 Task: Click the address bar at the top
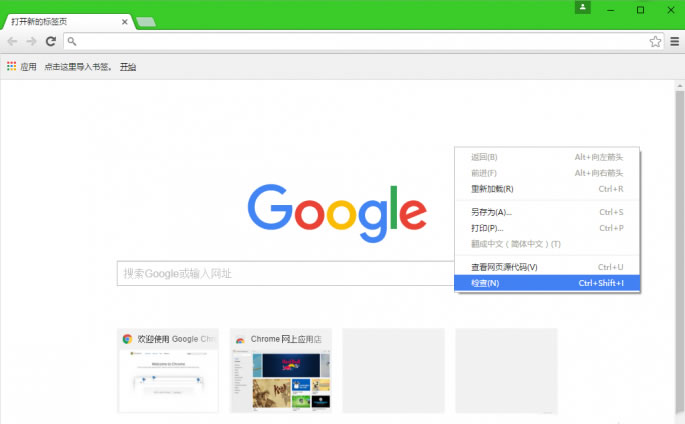pos(360,41)
